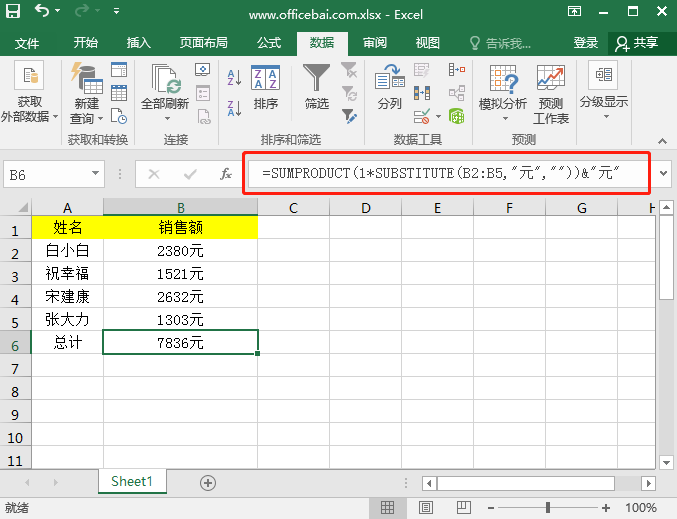Click the Manage Data Model icon
677x519 pixels.
point(457,116)
